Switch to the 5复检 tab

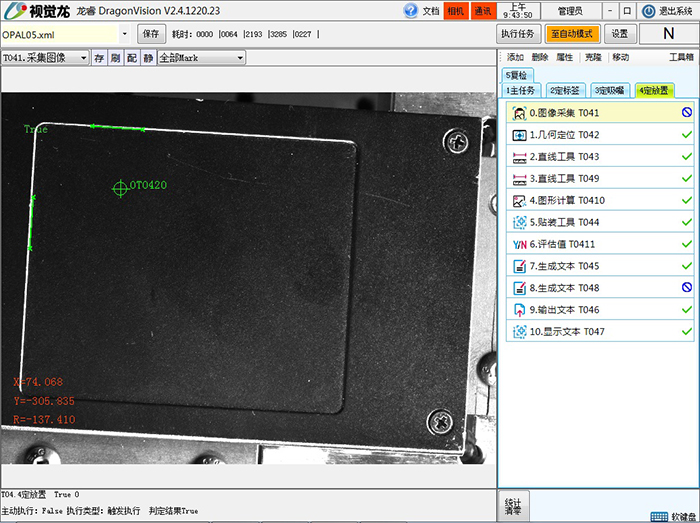point(518,76)
